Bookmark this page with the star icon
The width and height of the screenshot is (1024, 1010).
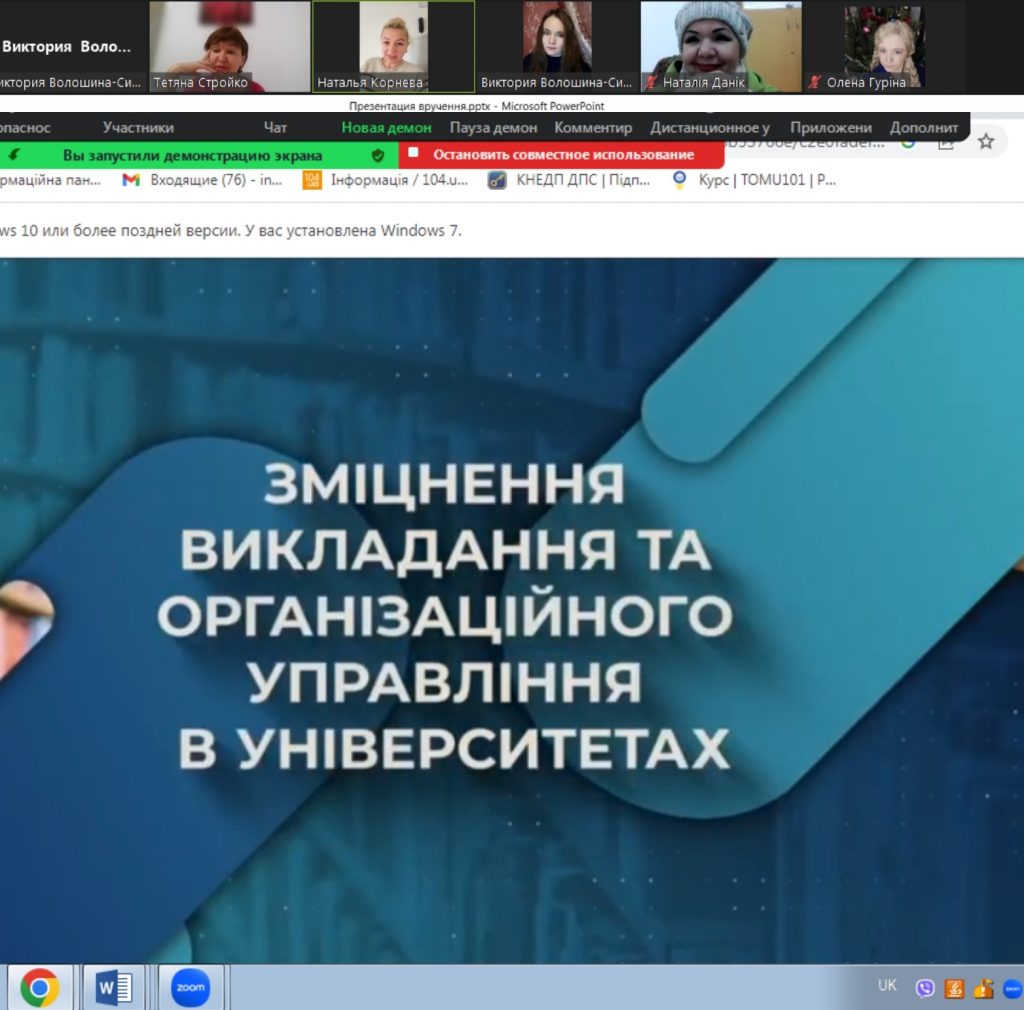(986, 142)
